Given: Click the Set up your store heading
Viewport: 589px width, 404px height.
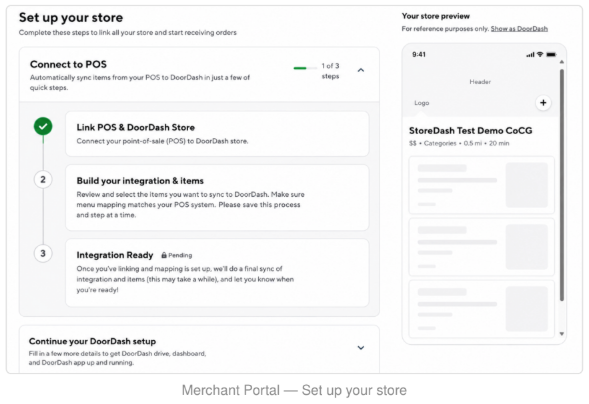Looking at the screenshot, I should pos(71,18).
